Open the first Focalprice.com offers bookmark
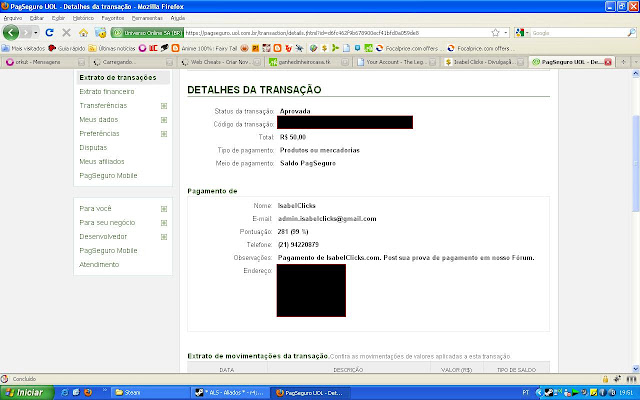The width and height of the screenshot is (640, 400). coord(409,48)
